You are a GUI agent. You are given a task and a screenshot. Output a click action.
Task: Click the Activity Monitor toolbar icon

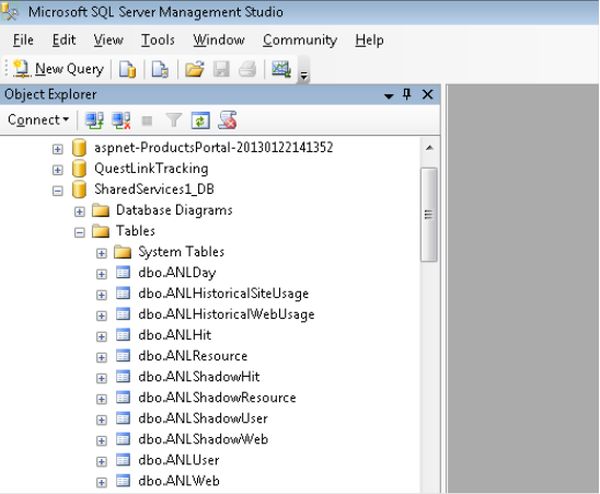tap(281, 69)
